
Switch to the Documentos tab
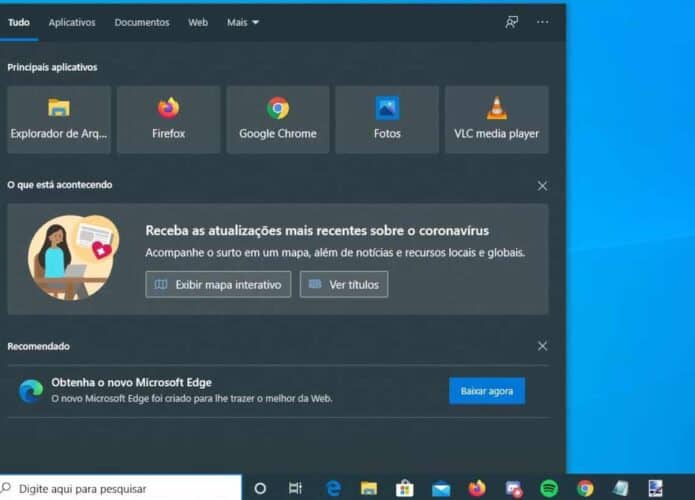(142, 22)
